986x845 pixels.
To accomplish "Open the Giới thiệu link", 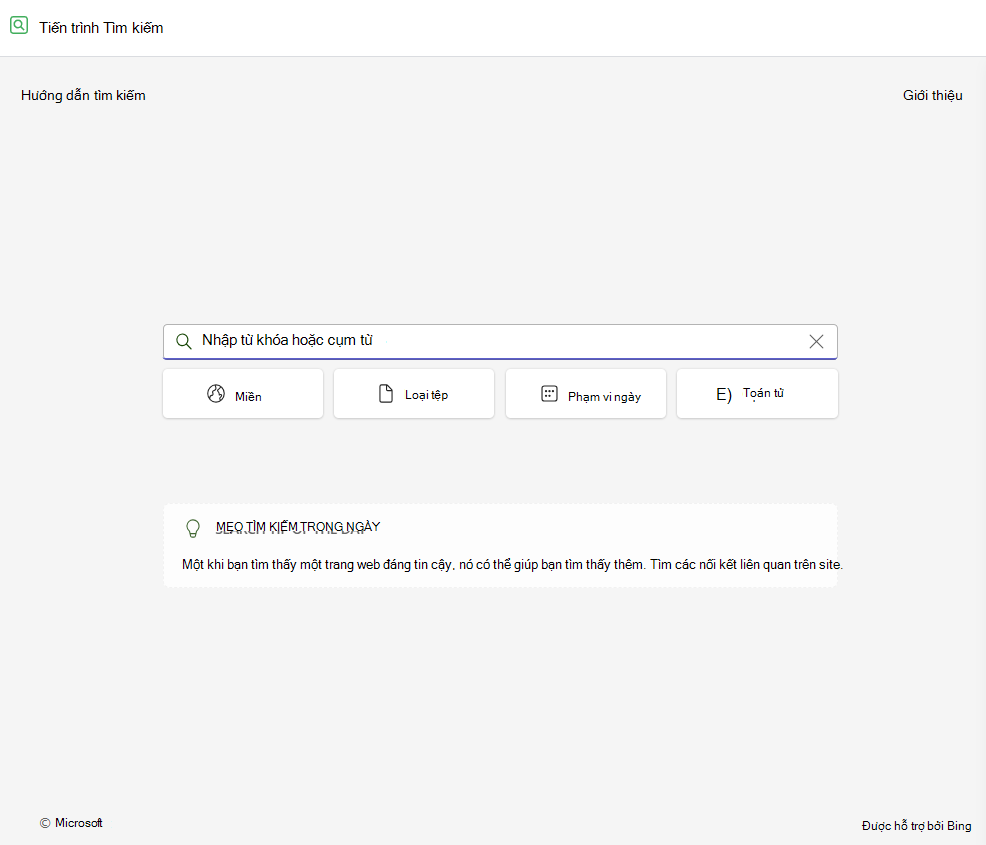I will 933,96.
